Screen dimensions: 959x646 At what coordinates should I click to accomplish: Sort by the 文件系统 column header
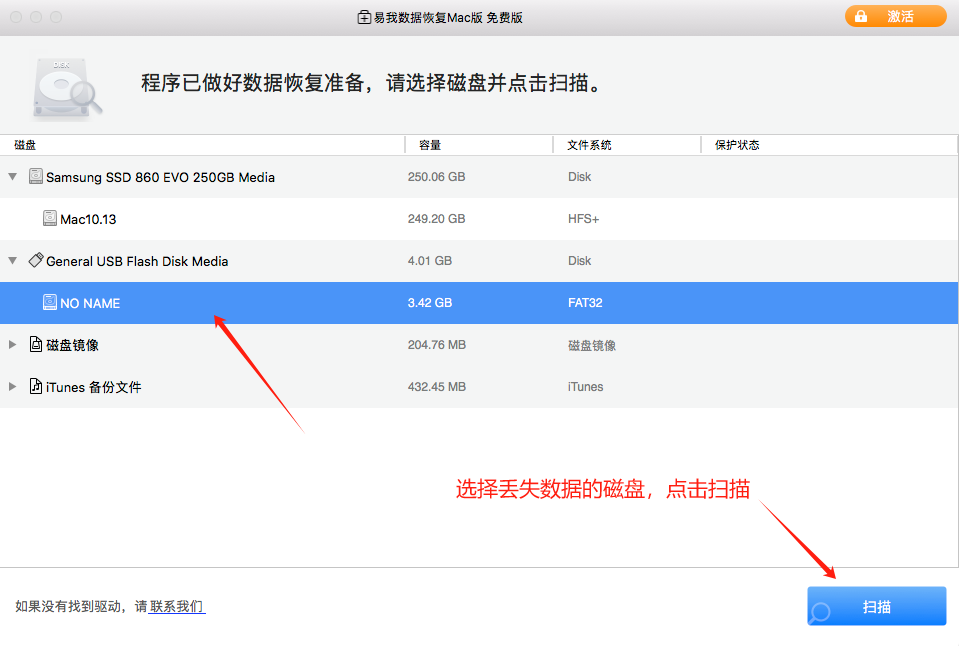589,145
